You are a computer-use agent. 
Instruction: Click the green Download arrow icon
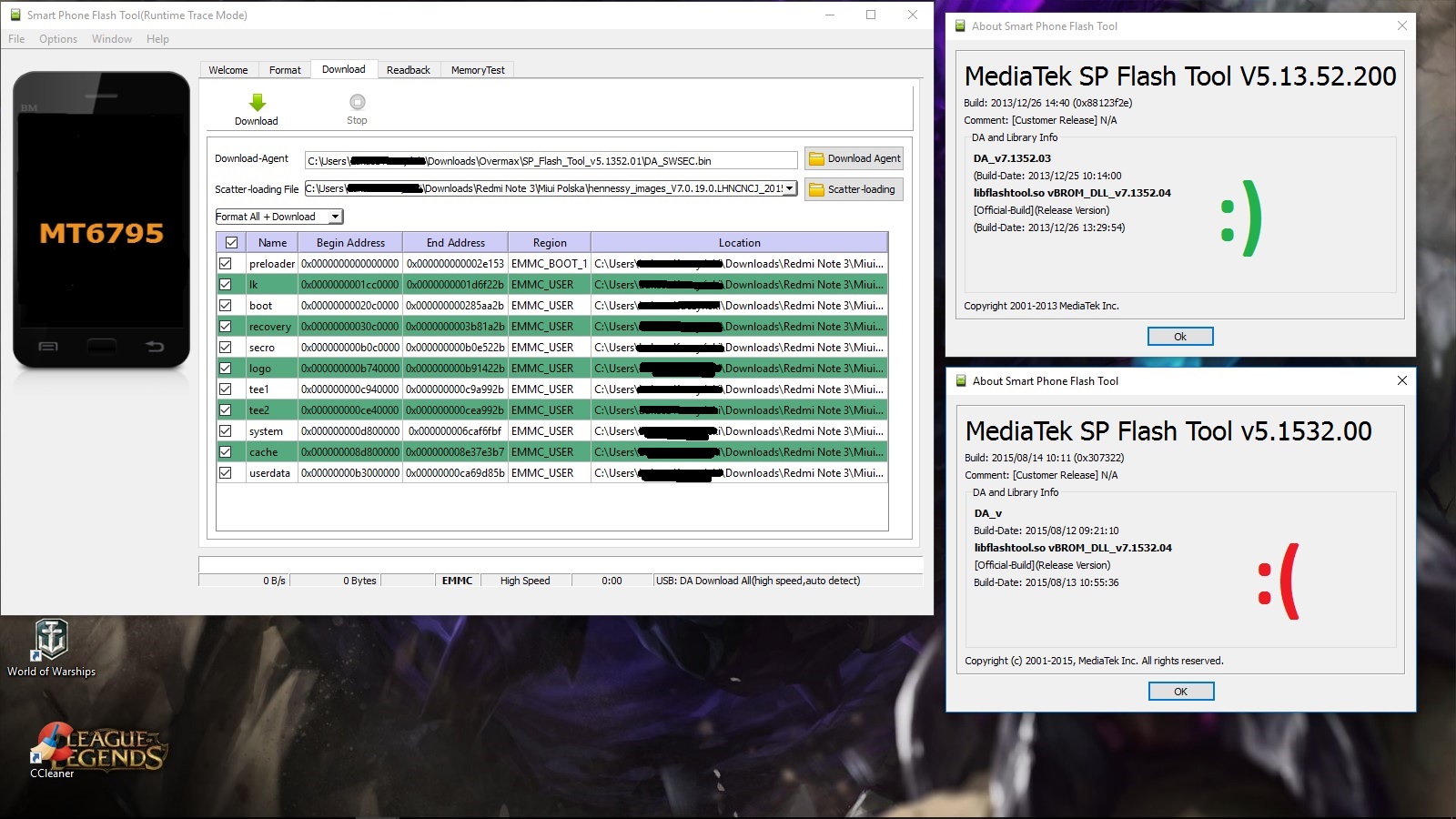pyautogui.click(x=257, y=103)
